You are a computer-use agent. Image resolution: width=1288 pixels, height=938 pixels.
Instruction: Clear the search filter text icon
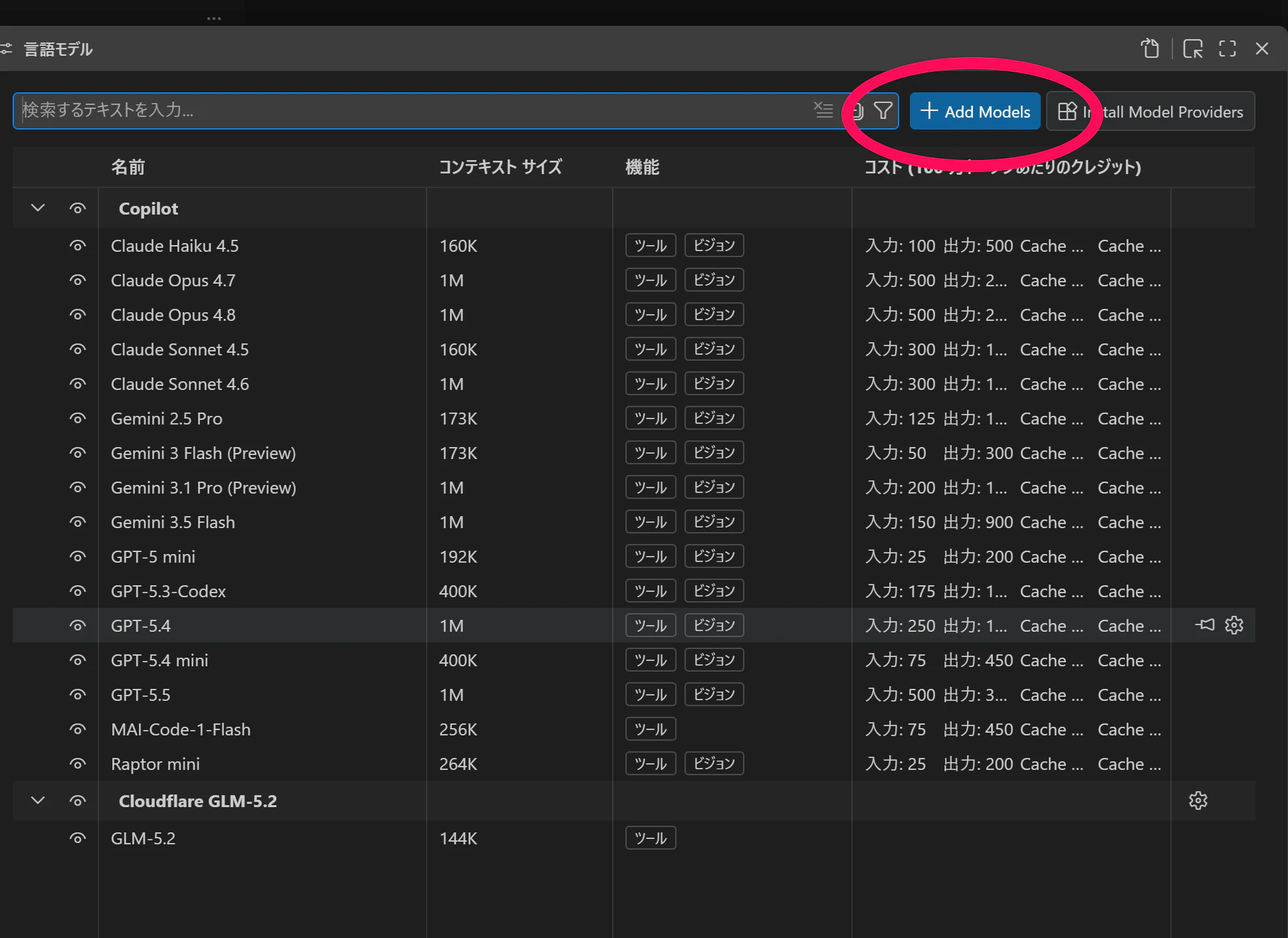point(823,110)
